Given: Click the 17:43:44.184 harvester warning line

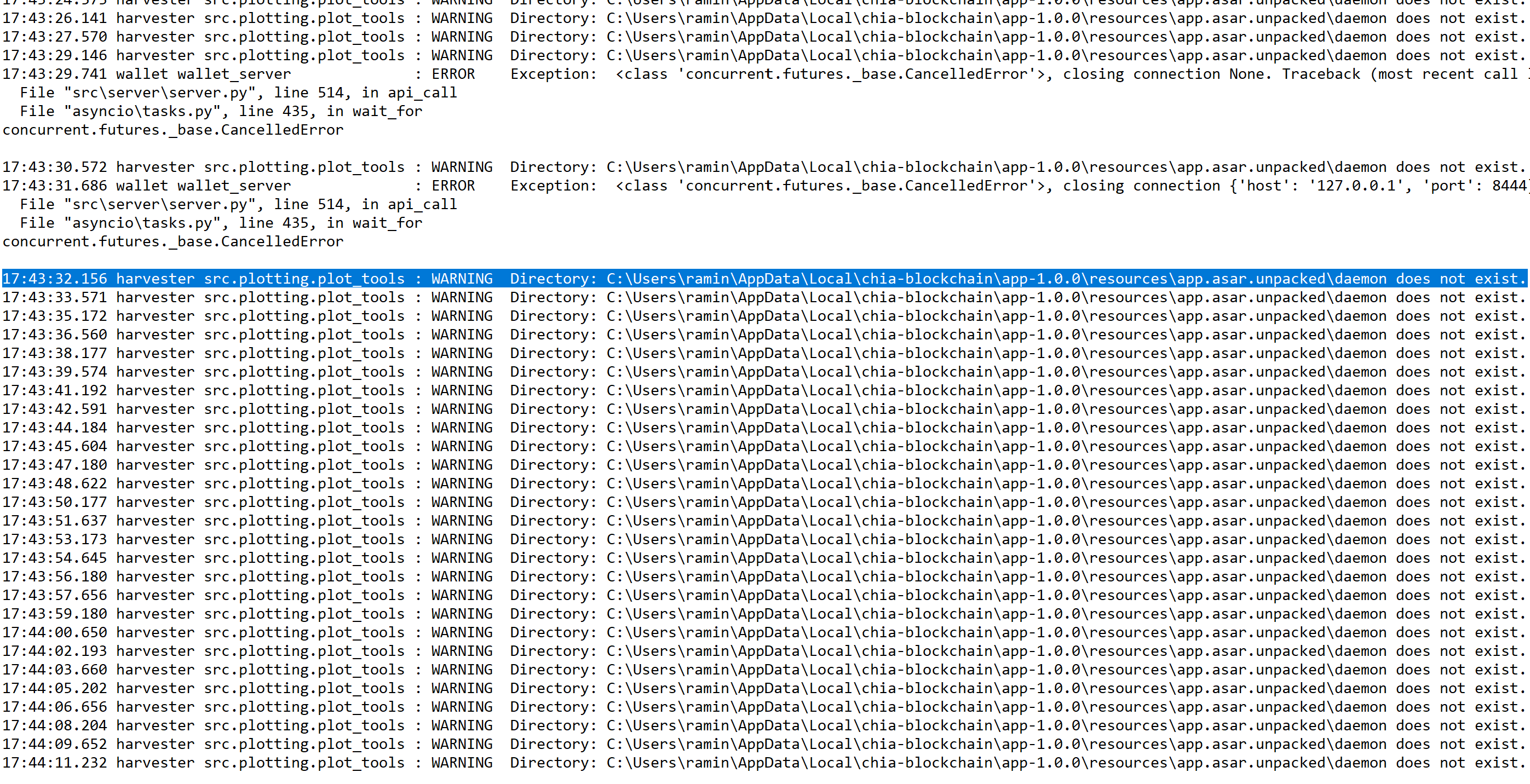Looking at the screenshot, I should (764, 428).
